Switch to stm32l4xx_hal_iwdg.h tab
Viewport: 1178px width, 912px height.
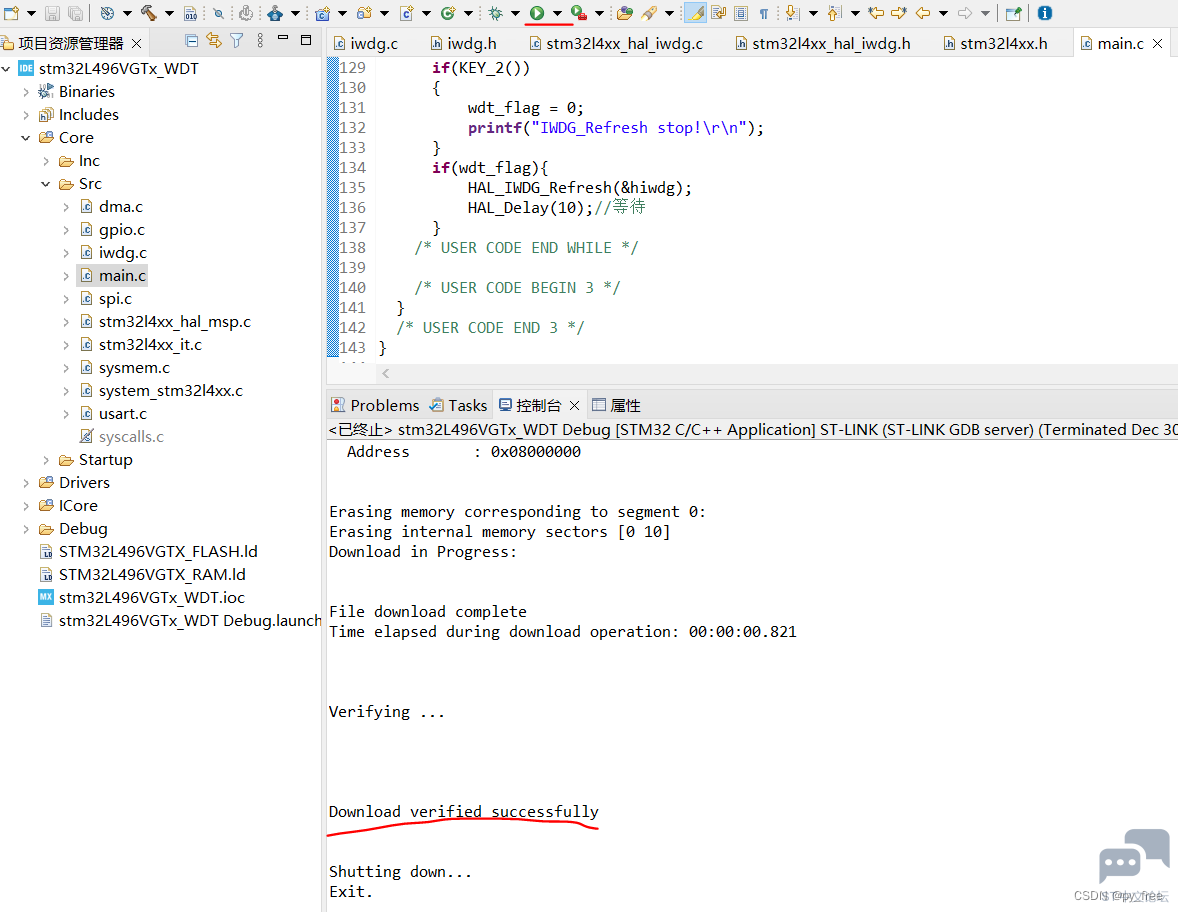pos(823,44)
